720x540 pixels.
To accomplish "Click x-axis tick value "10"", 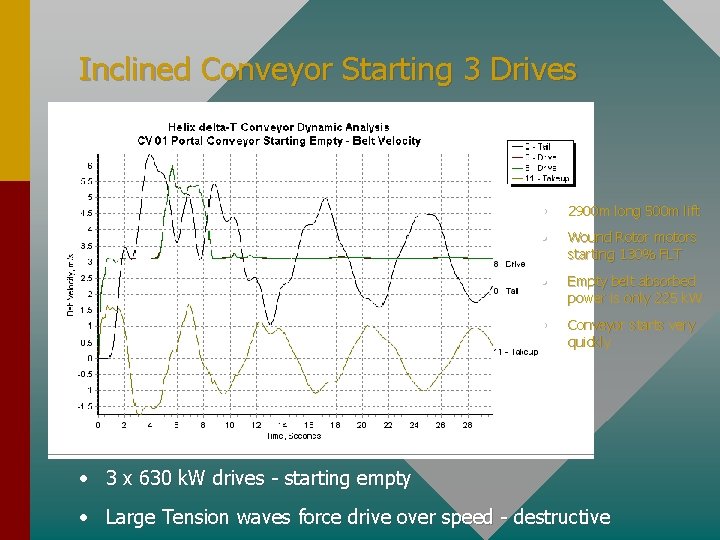I will [230, 425].
